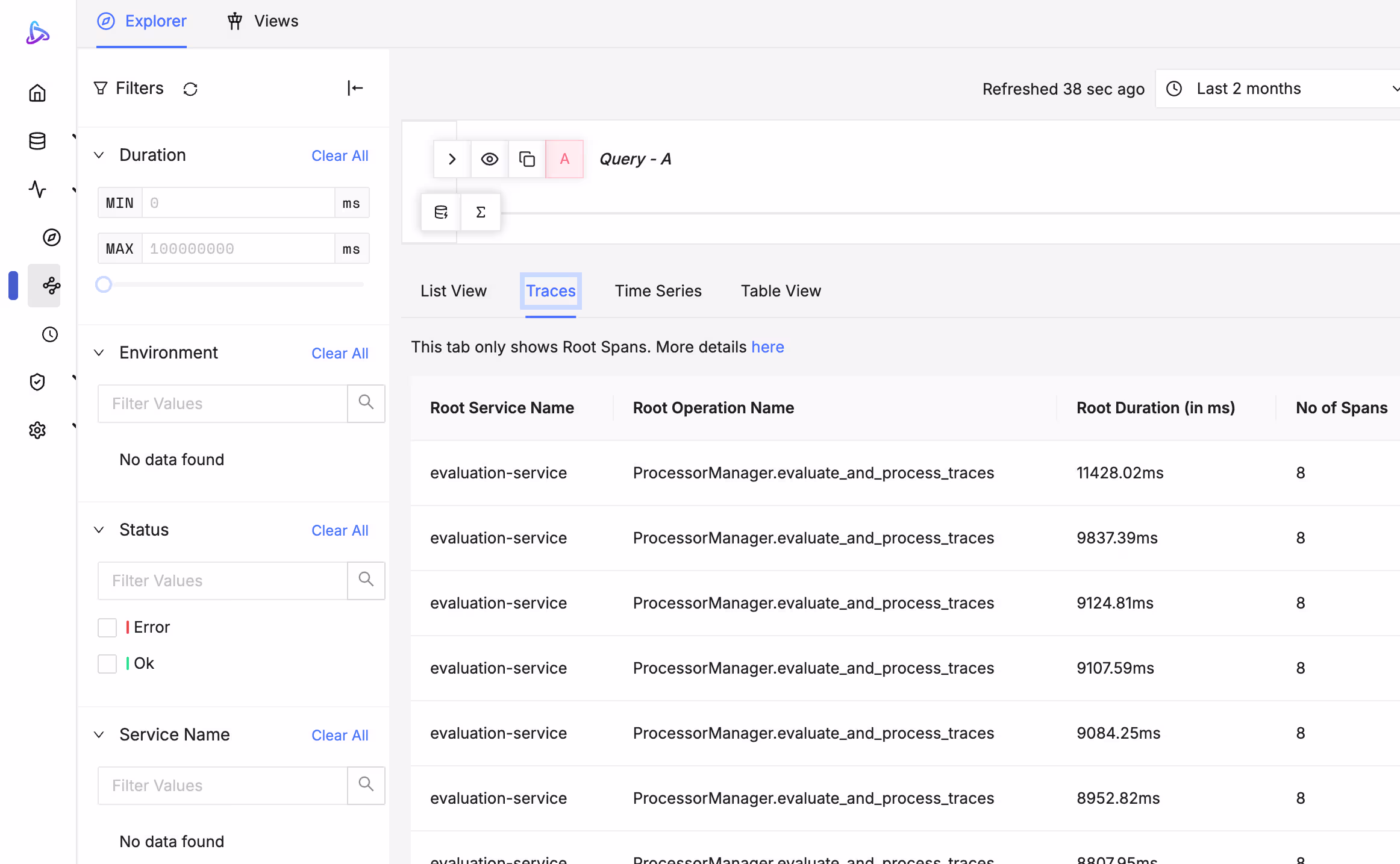The width and height of the screenshot is (1400, 864).
Task: Click the refresh icon next to Filters
Action: 190,89
